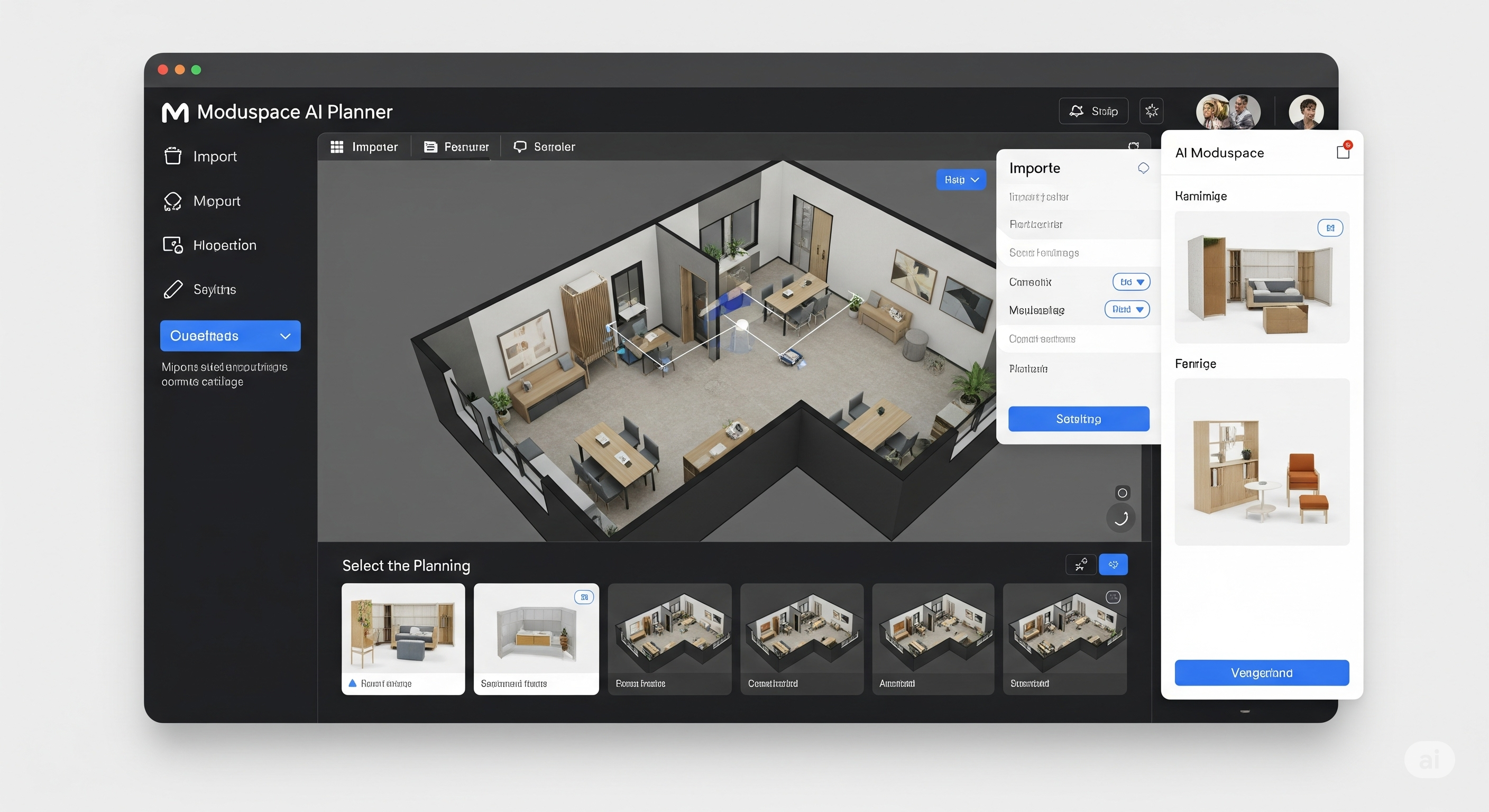
Task: Switch to the Impoter tab
Action: tap(364, 147)
